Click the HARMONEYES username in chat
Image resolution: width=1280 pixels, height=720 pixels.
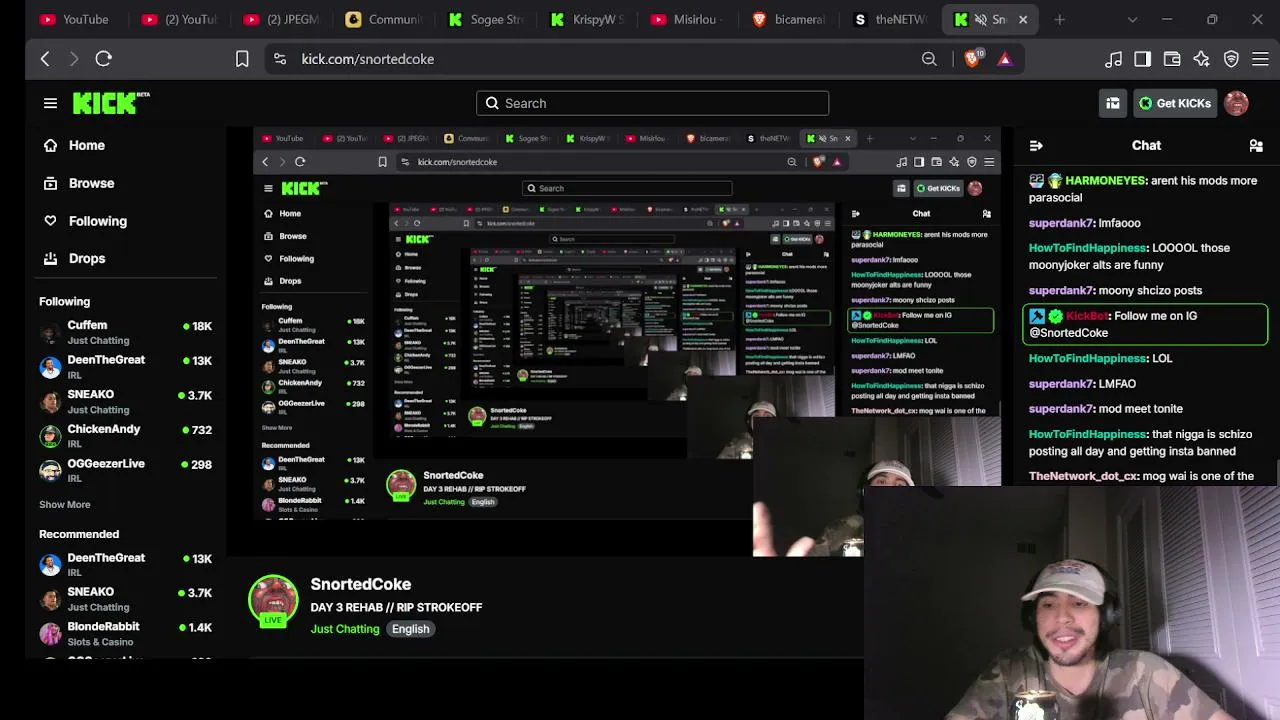tap(1105, 181)
